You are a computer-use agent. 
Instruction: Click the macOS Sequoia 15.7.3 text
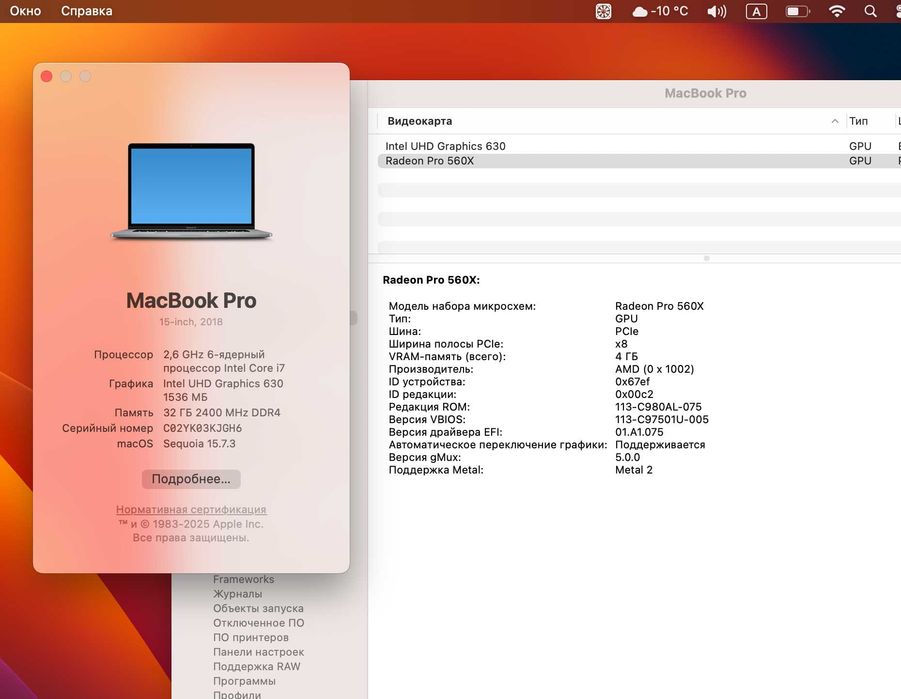tap(199, 444)
